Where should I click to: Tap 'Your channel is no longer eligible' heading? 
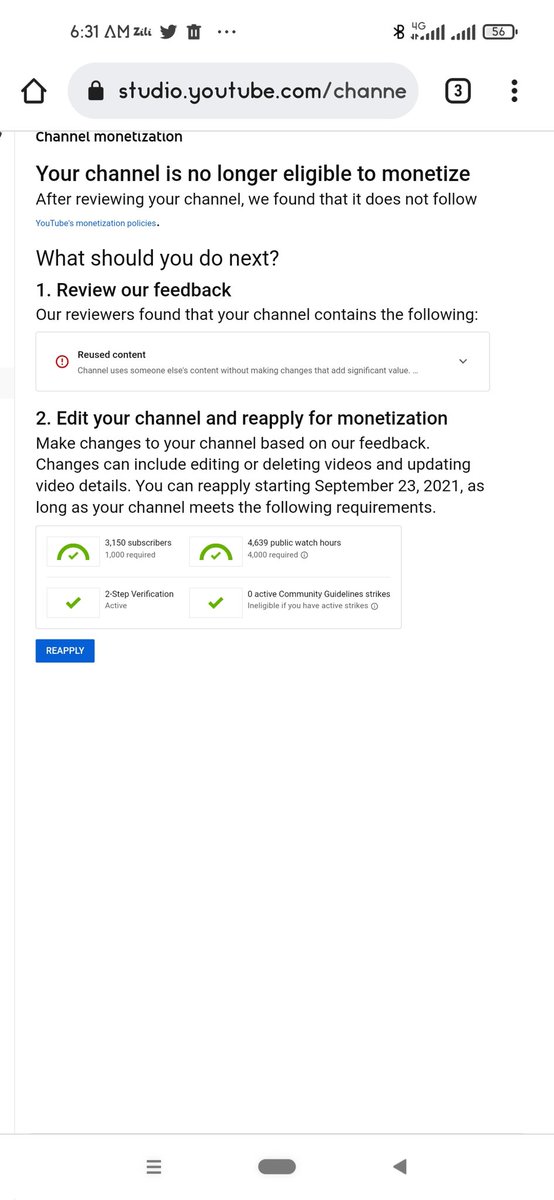(x=253, y=173)
